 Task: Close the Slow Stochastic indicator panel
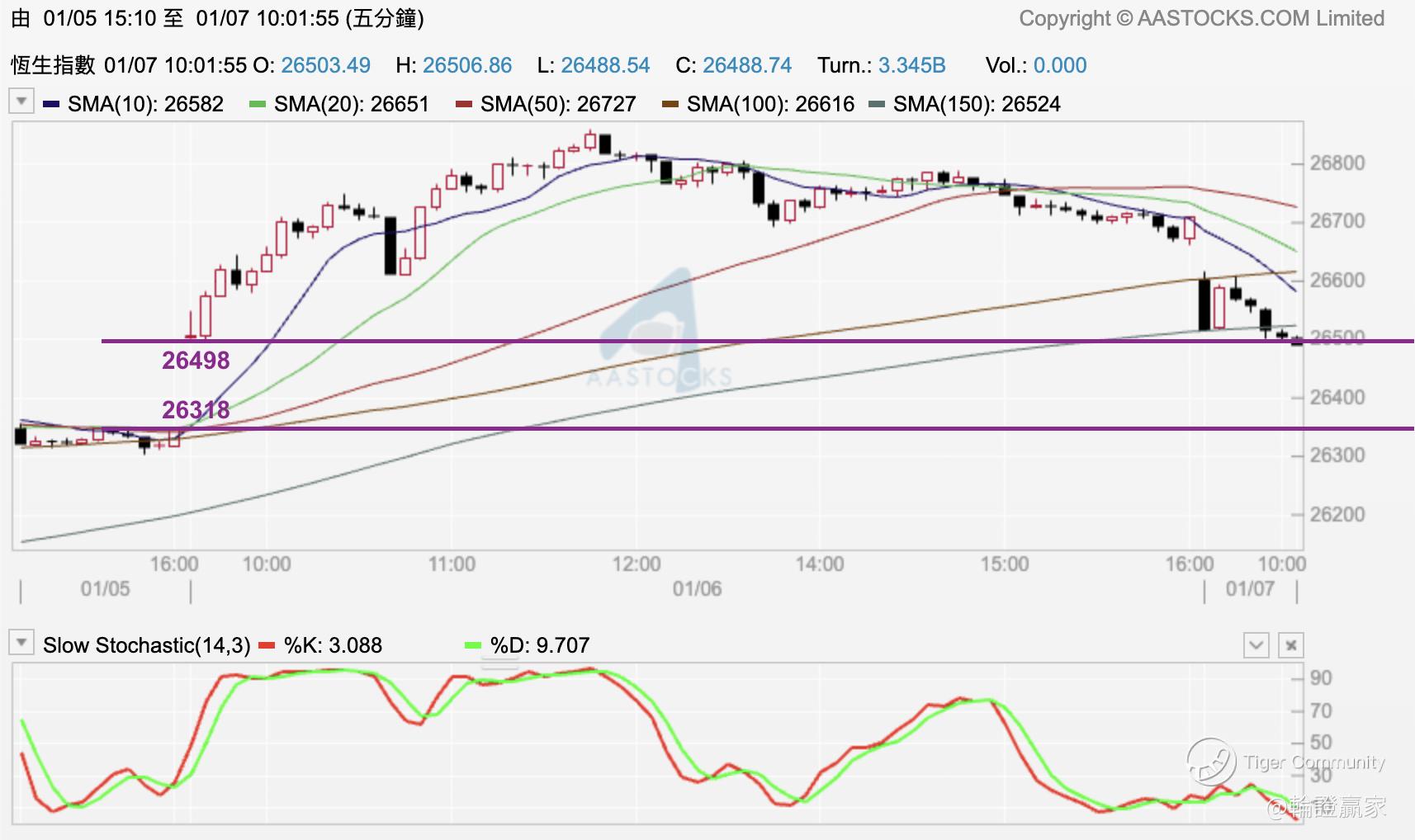pyautogui.click(x=1291, y=645)
